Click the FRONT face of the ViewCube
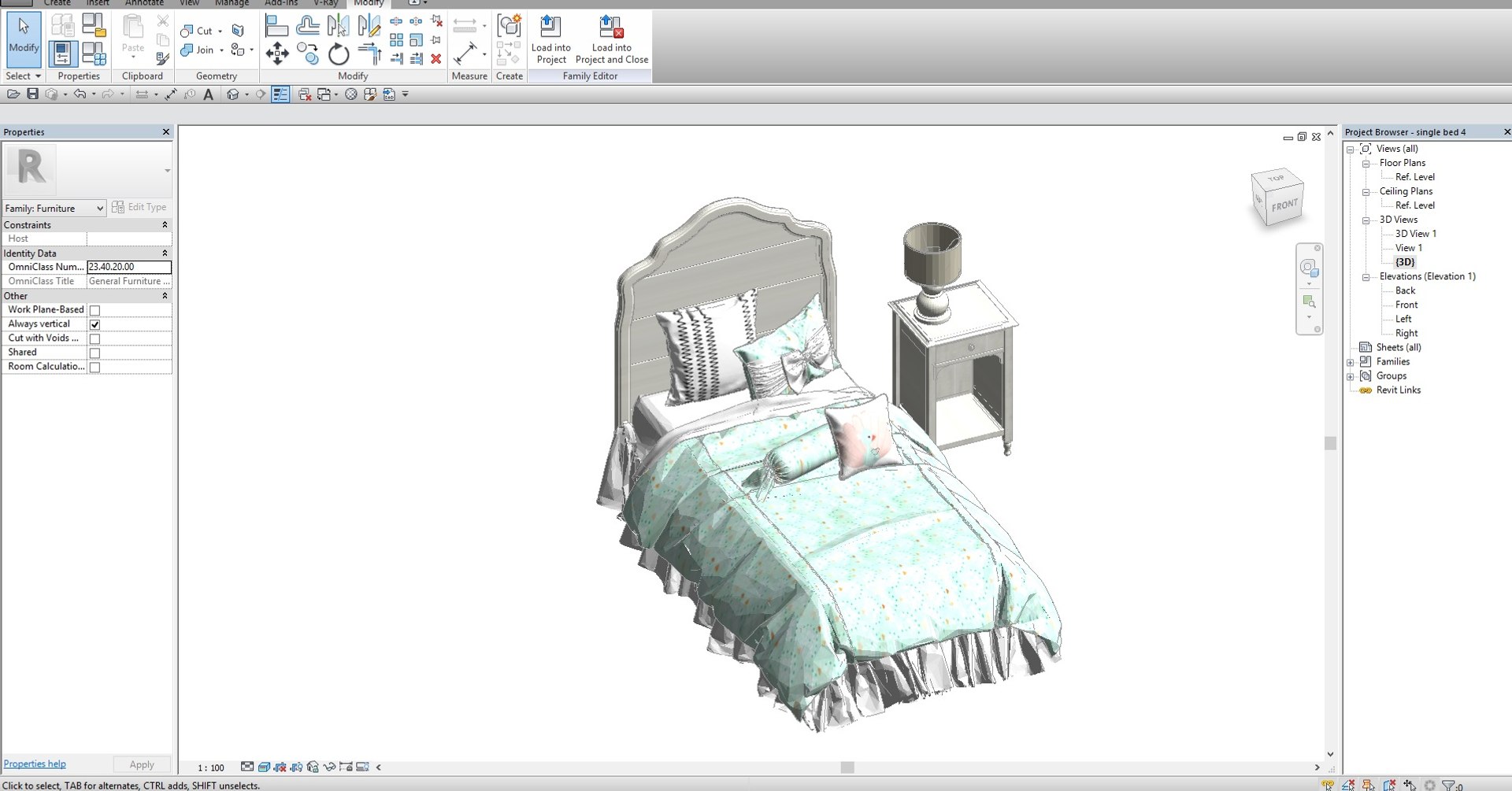The width and height of the screenshot is (1512, 791). point(1284,205)
